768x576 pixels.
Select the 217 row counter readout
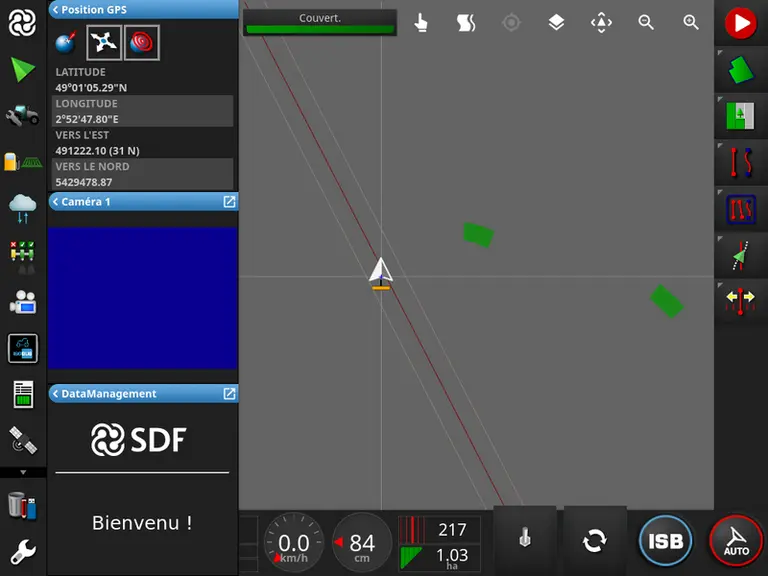pos(439,529)
